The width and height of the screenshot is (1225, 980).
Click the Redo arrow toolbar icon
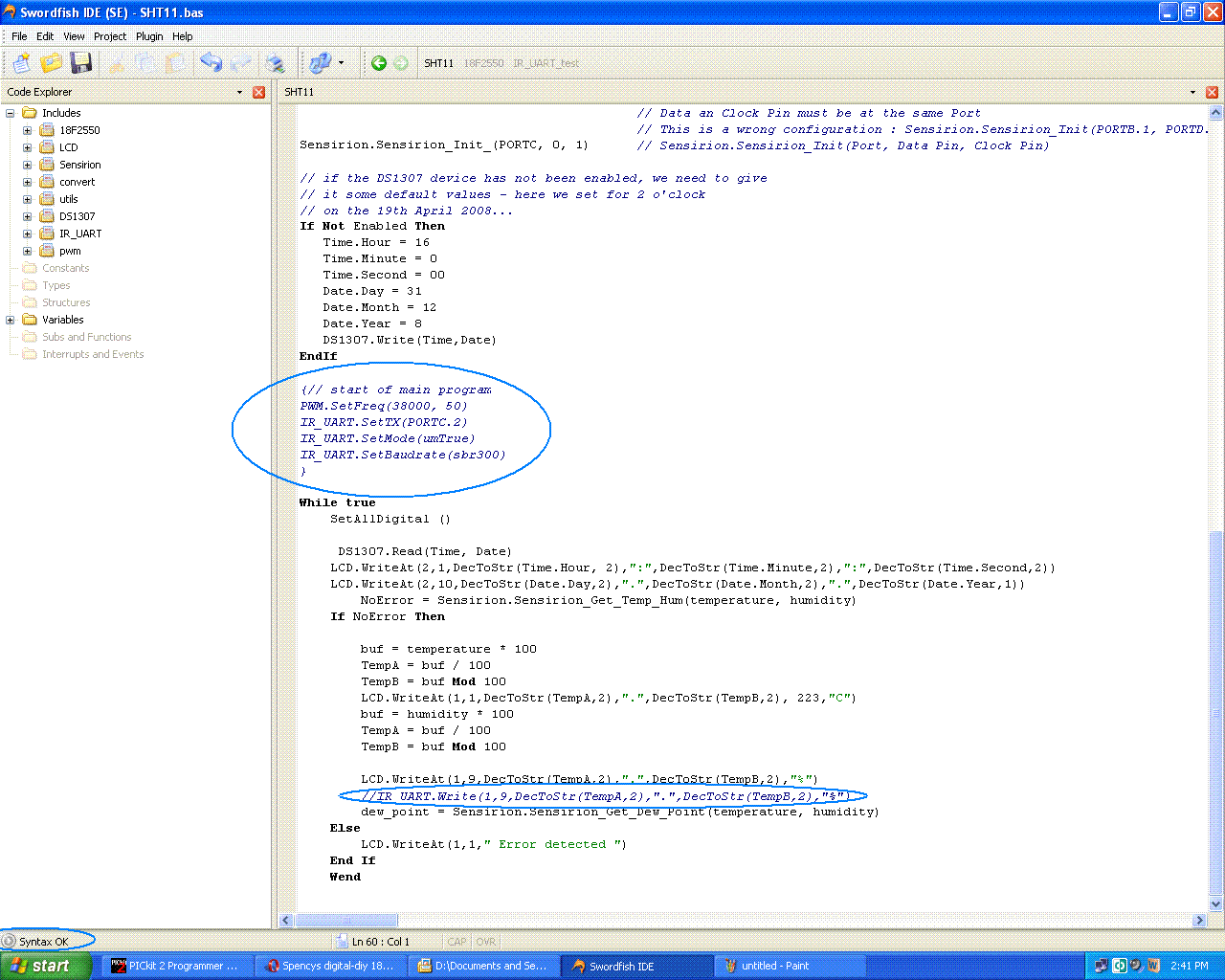[x=241, y=63]
